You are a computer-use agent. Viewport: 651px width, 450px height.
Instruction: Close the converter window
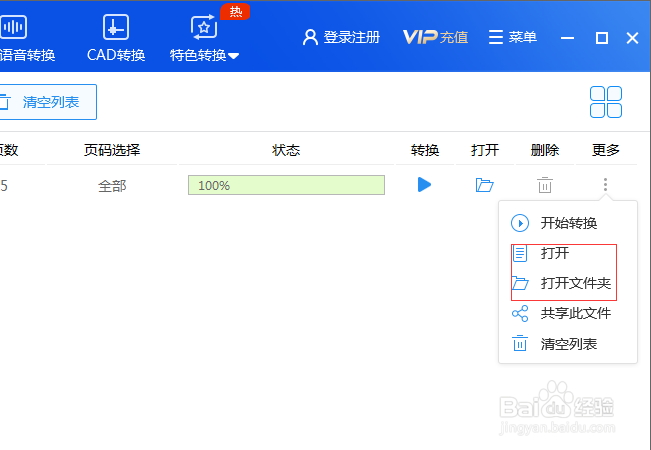pyautogui.click(x=632, y=38)
